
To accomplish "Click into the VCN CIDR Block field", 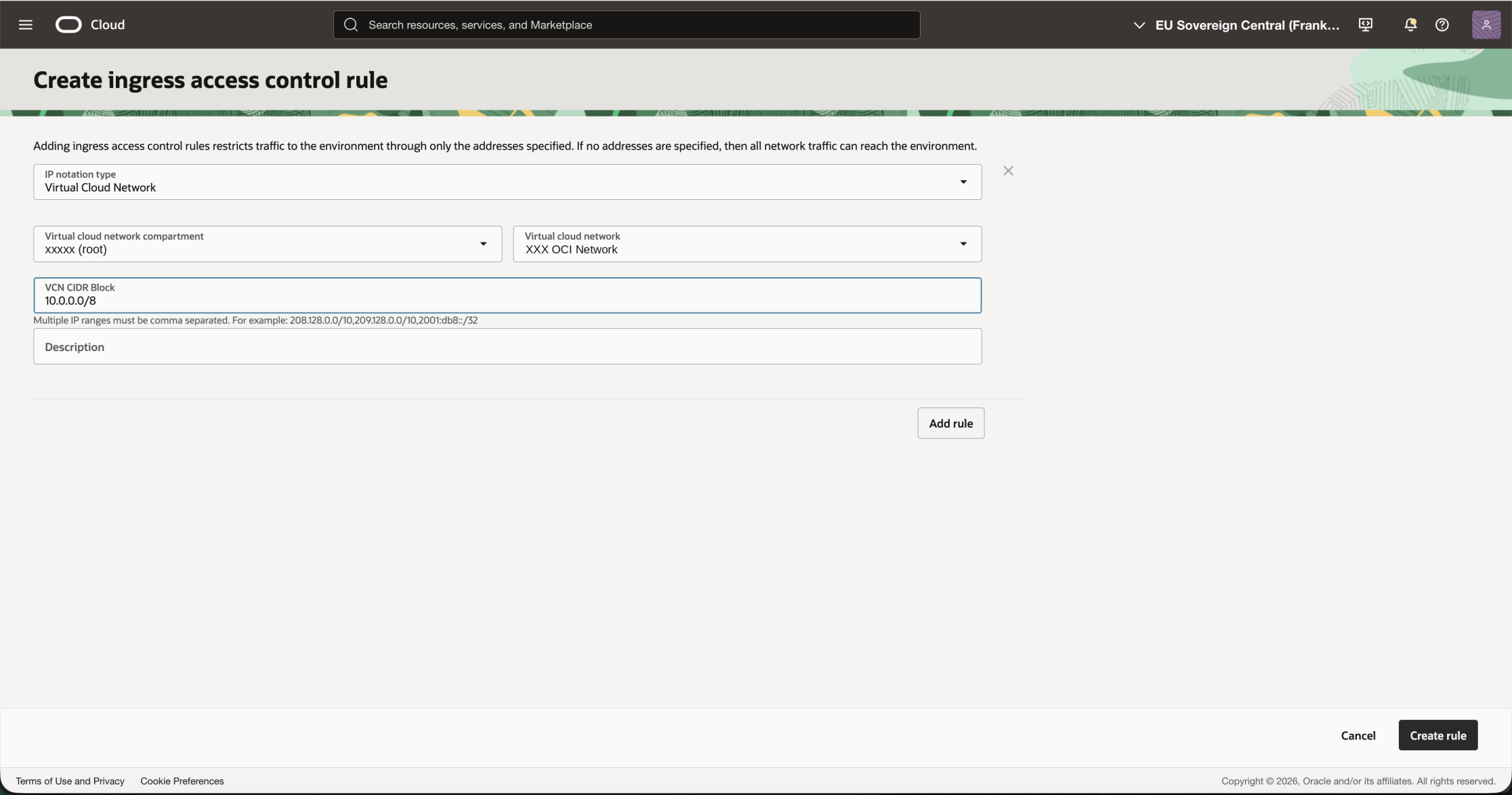I will (507, 295).
